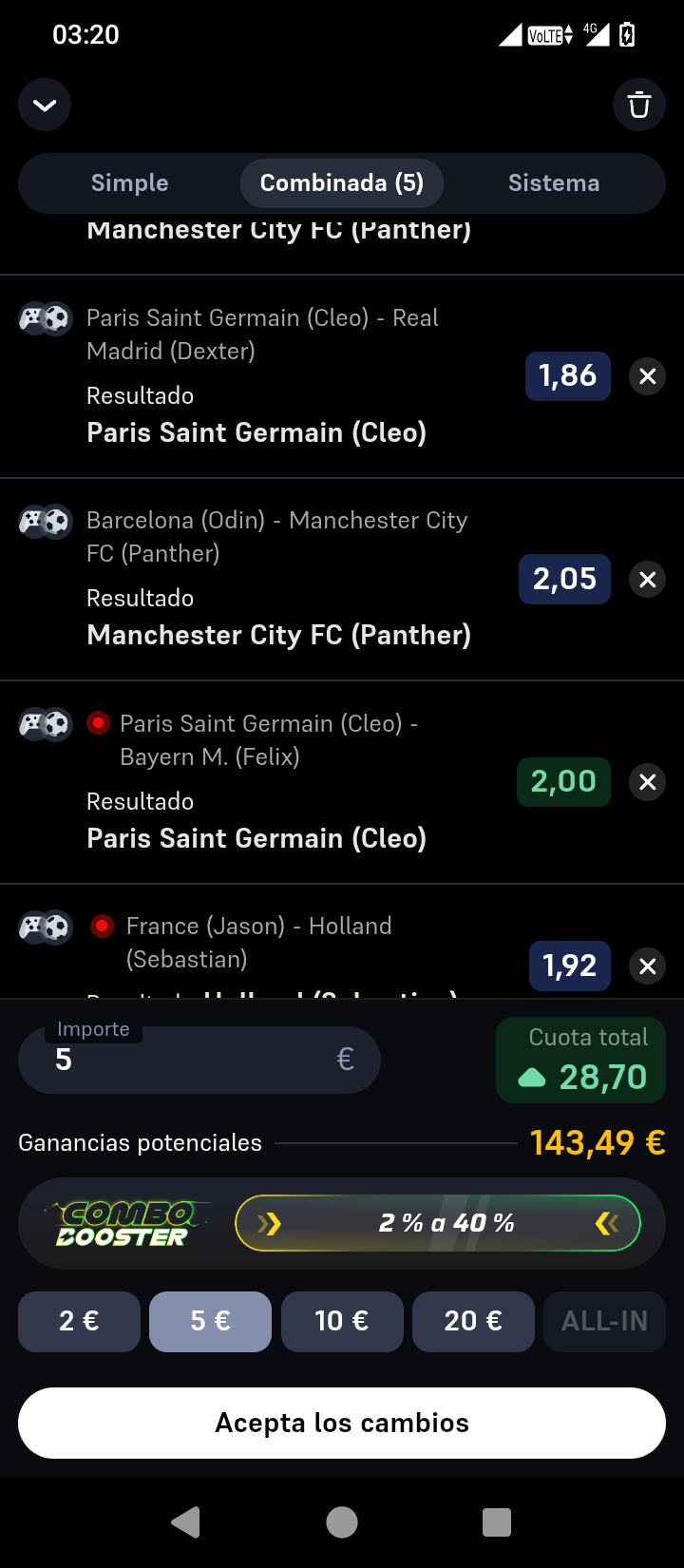Tap the green 2,00 odds badge

point(563,781)
